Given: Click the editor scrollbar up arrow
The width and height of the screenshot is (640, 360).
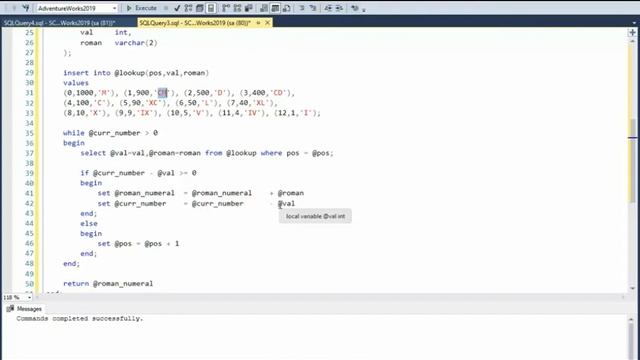Looking at the screenshot, I should 633,42.
